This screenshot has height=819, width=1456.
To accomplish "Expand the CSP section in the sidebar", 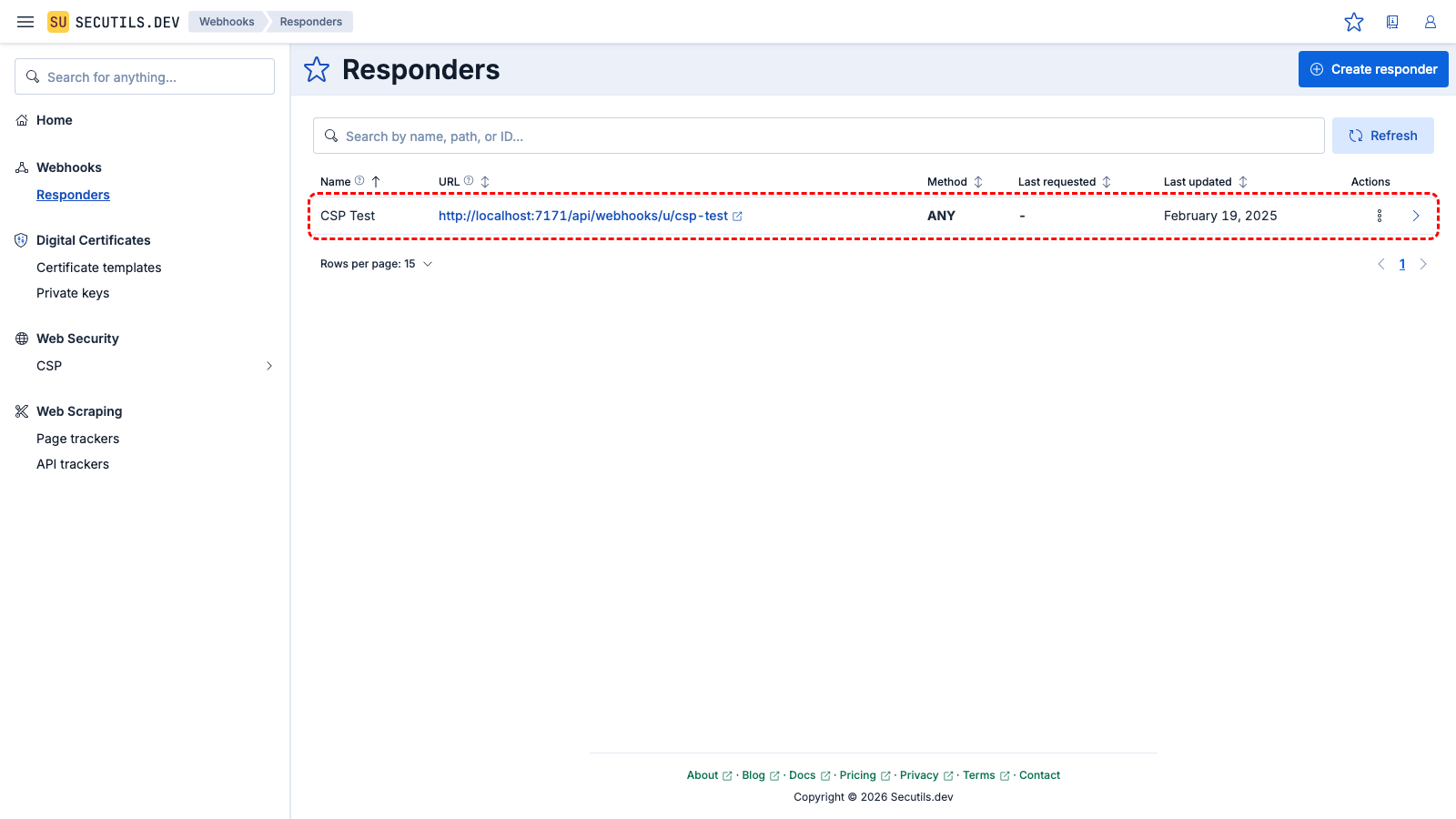I will (x=268, y=365).
